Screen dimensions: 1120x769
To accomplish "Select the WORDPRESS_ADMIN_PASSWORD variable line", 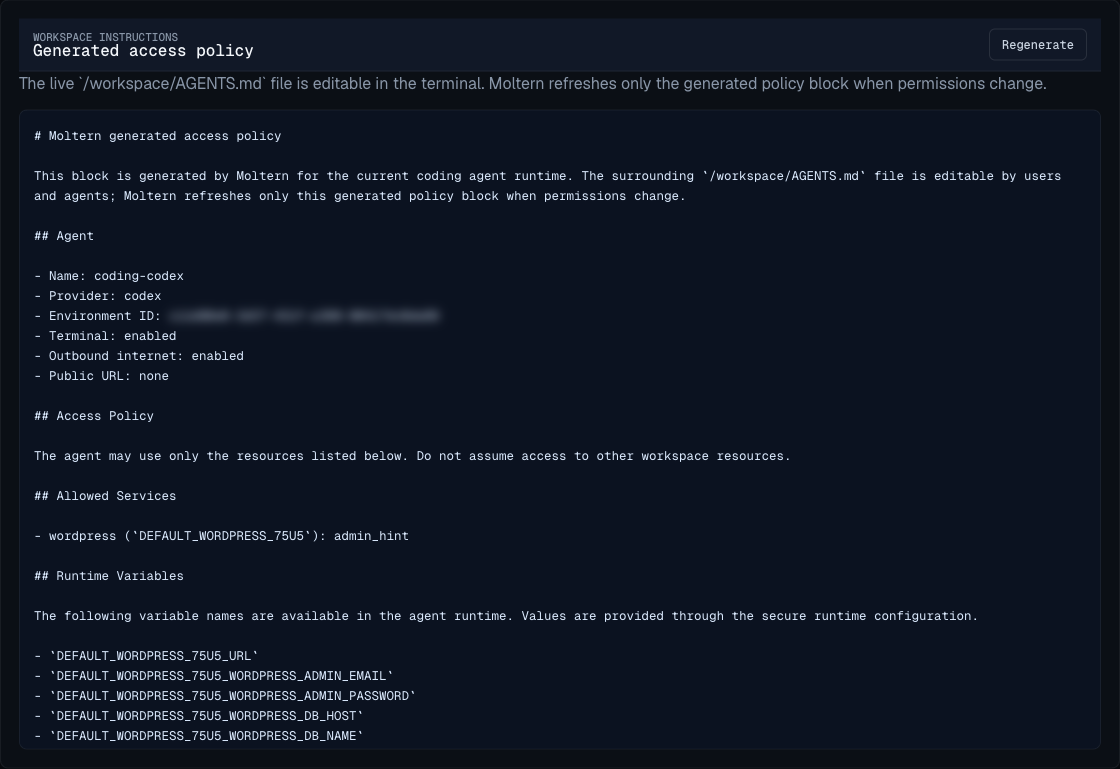I will click(225, 695).
